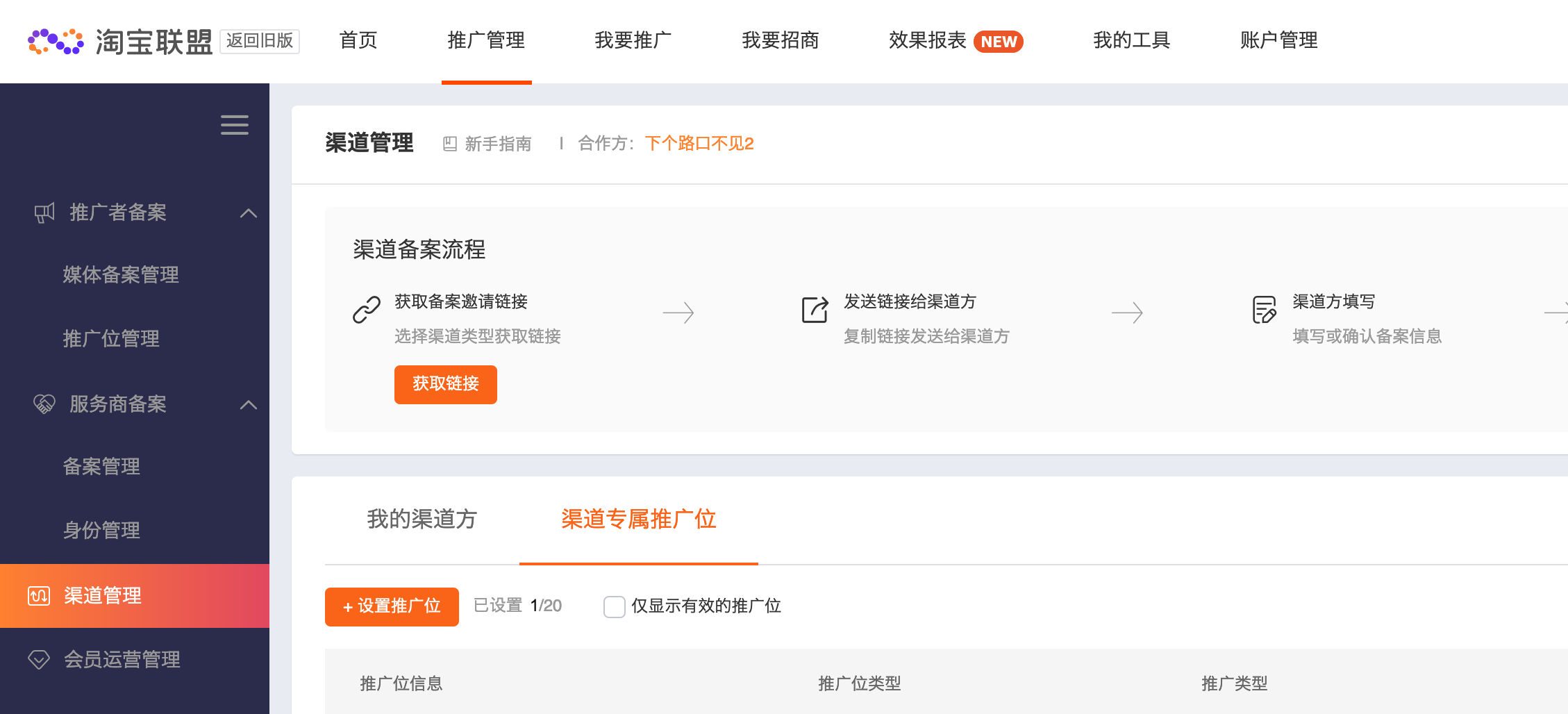
Task: Enable 仅显示有效的推广位 checkbox
Action: (615, 607)
